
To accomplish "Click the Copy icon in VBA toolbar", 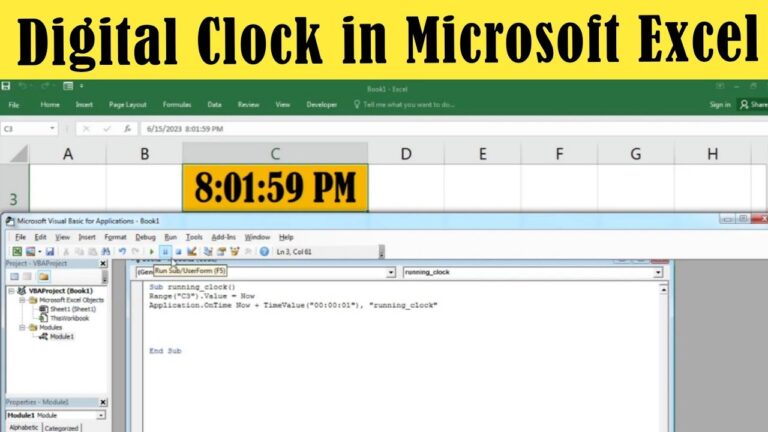I will coord(79,252).
